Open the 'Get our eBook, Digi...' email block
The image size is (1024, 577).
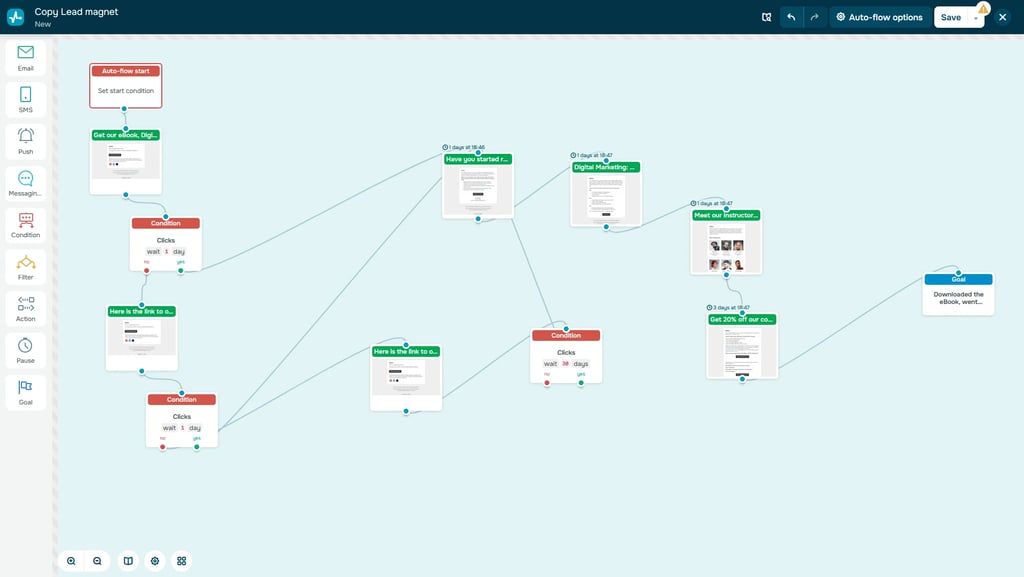click(125, 161)
